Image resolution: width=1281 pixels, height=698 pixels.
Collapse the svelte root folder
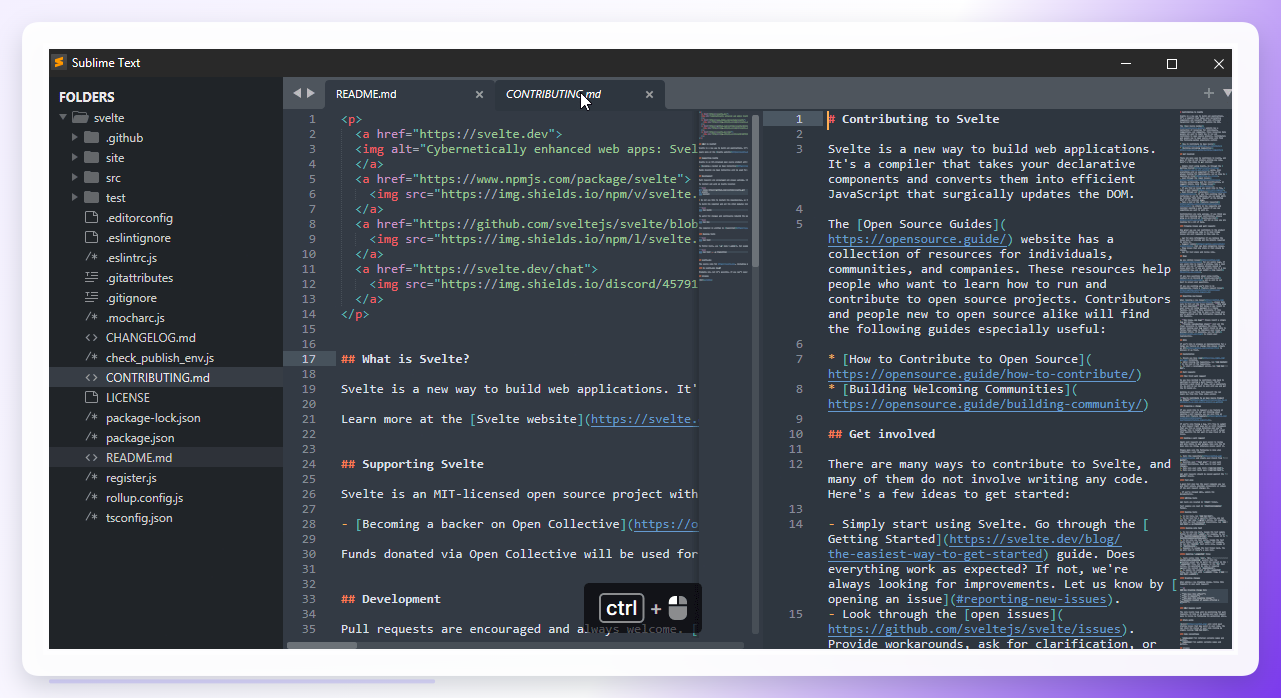click(x=63, y=117)
